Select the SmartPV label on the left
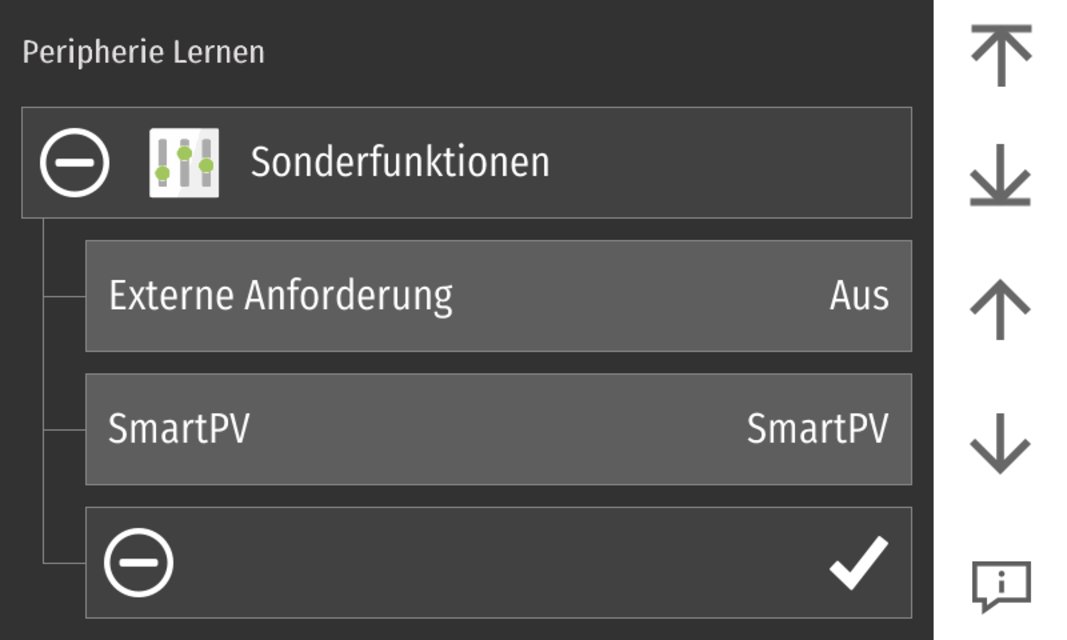Viewport: 1067px width, 640px height. (x=178, y=429)
